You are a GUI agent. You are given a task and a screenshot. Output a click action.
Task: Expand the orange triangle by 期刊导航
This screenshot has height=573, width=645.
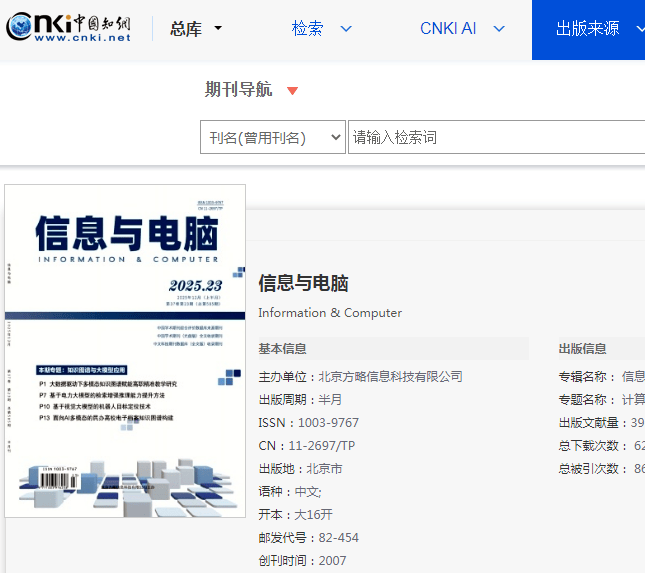pyautogui.click(x=292, y=91)
